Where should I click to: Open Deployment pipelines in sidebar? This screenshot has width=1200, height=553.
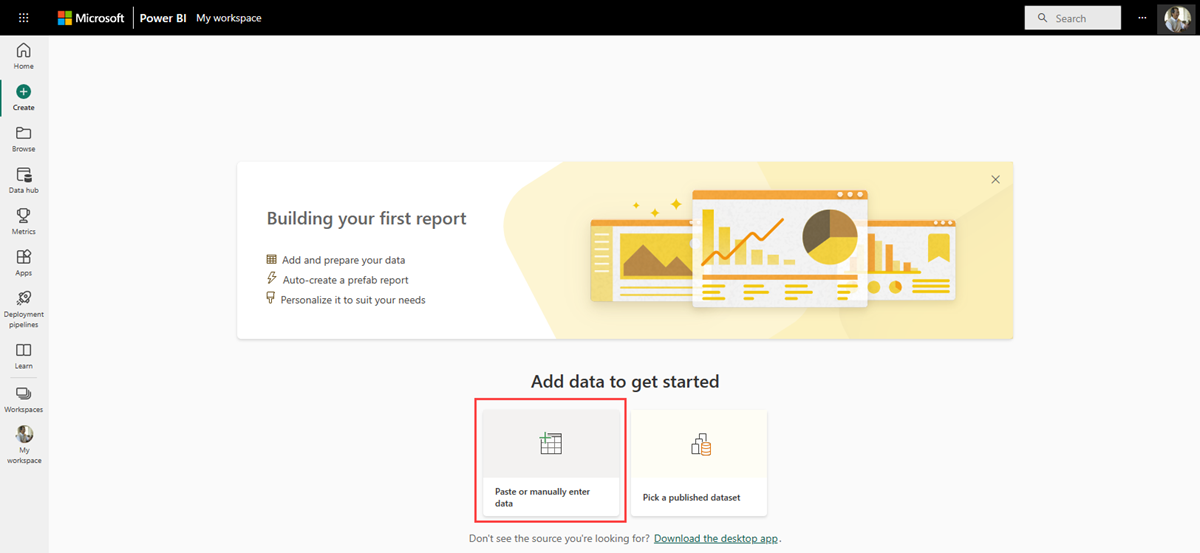pyautogui.click(x=24, y=309)
